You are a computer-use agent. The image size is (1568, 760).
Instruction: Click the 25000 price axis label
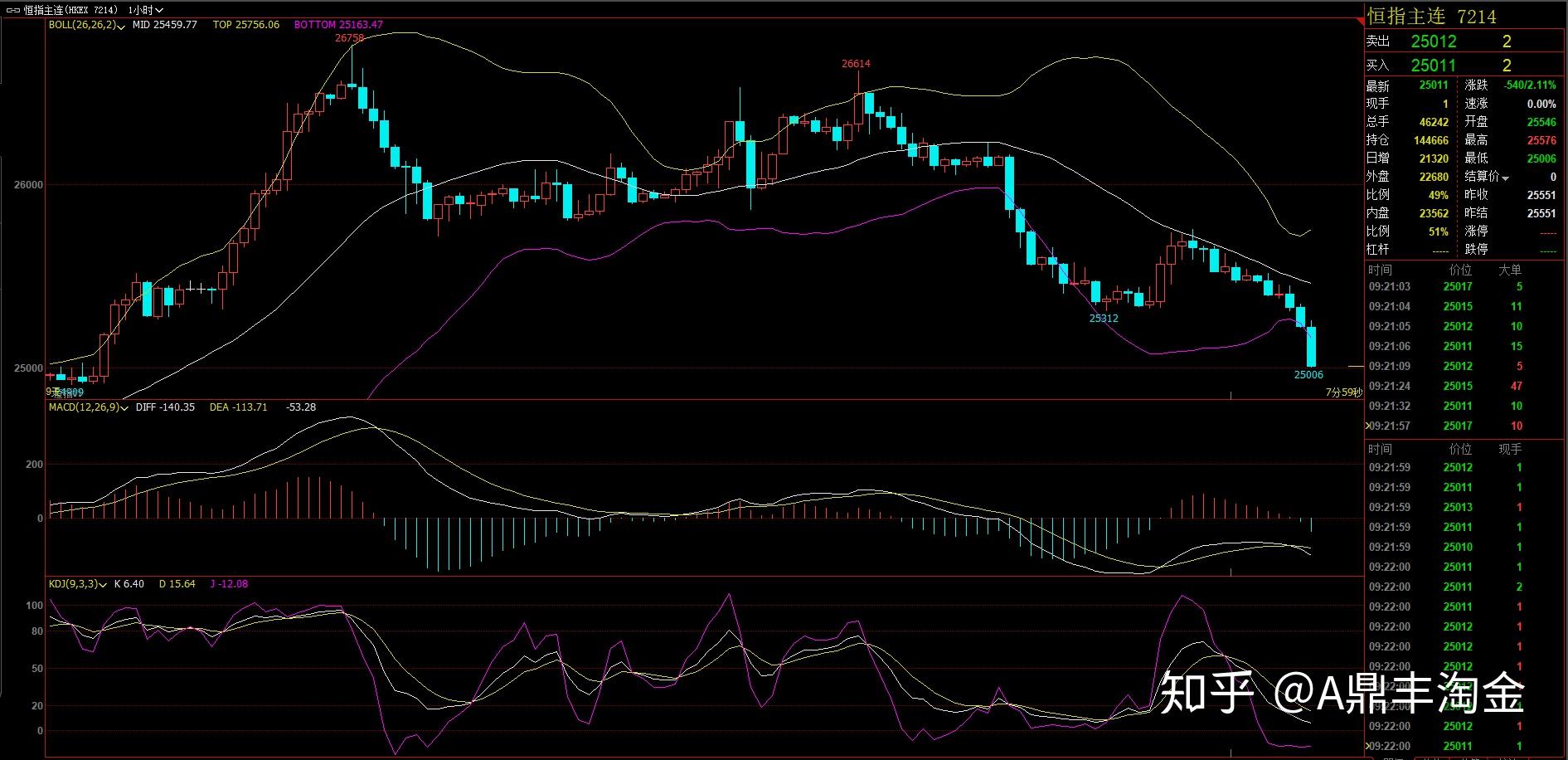click(x=28, y=368)
